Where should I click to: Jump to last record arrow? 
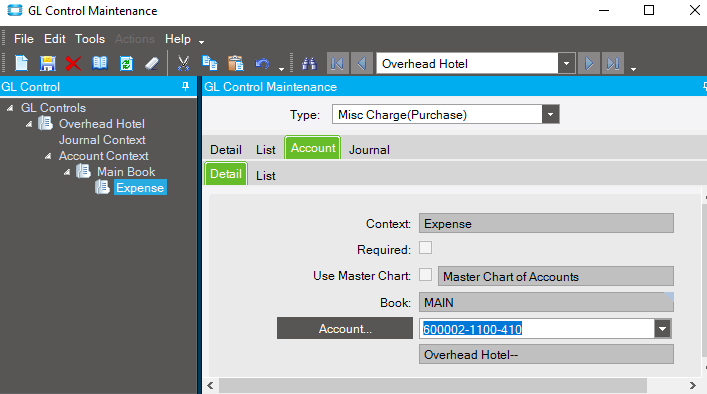[613, 63]
